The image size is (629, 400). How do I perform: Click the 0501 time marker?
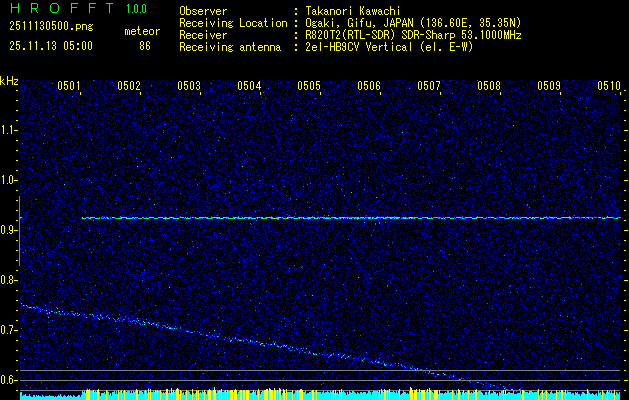click(x=69, y=86)
